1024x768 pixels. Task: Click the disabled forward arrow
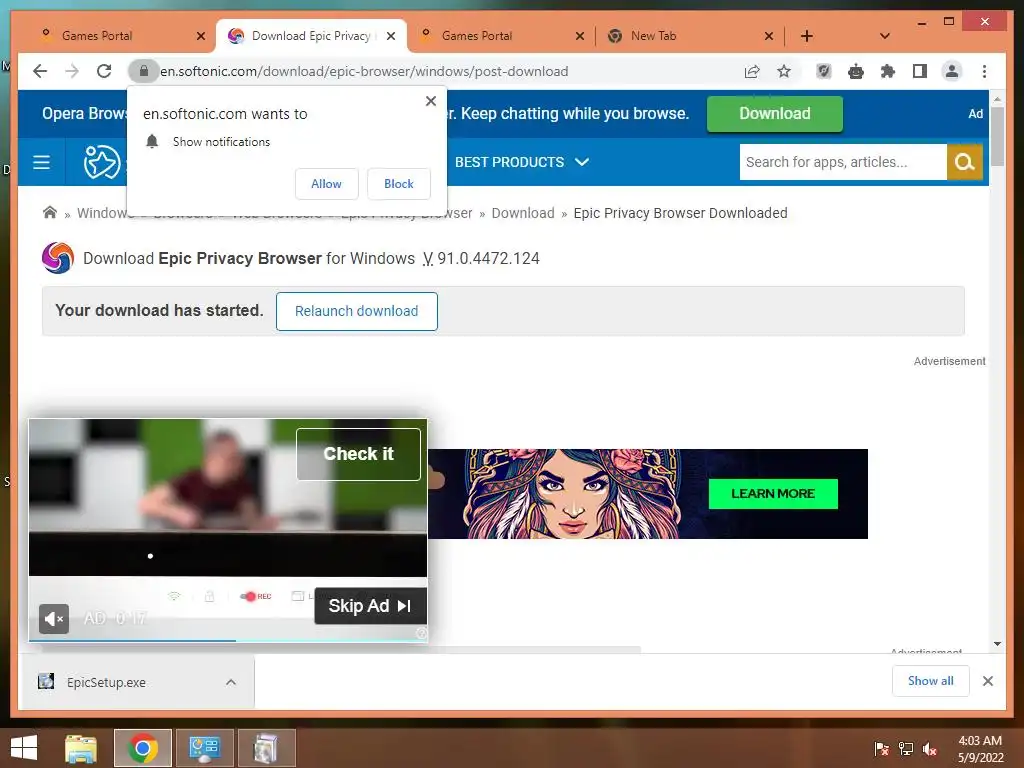72,71
